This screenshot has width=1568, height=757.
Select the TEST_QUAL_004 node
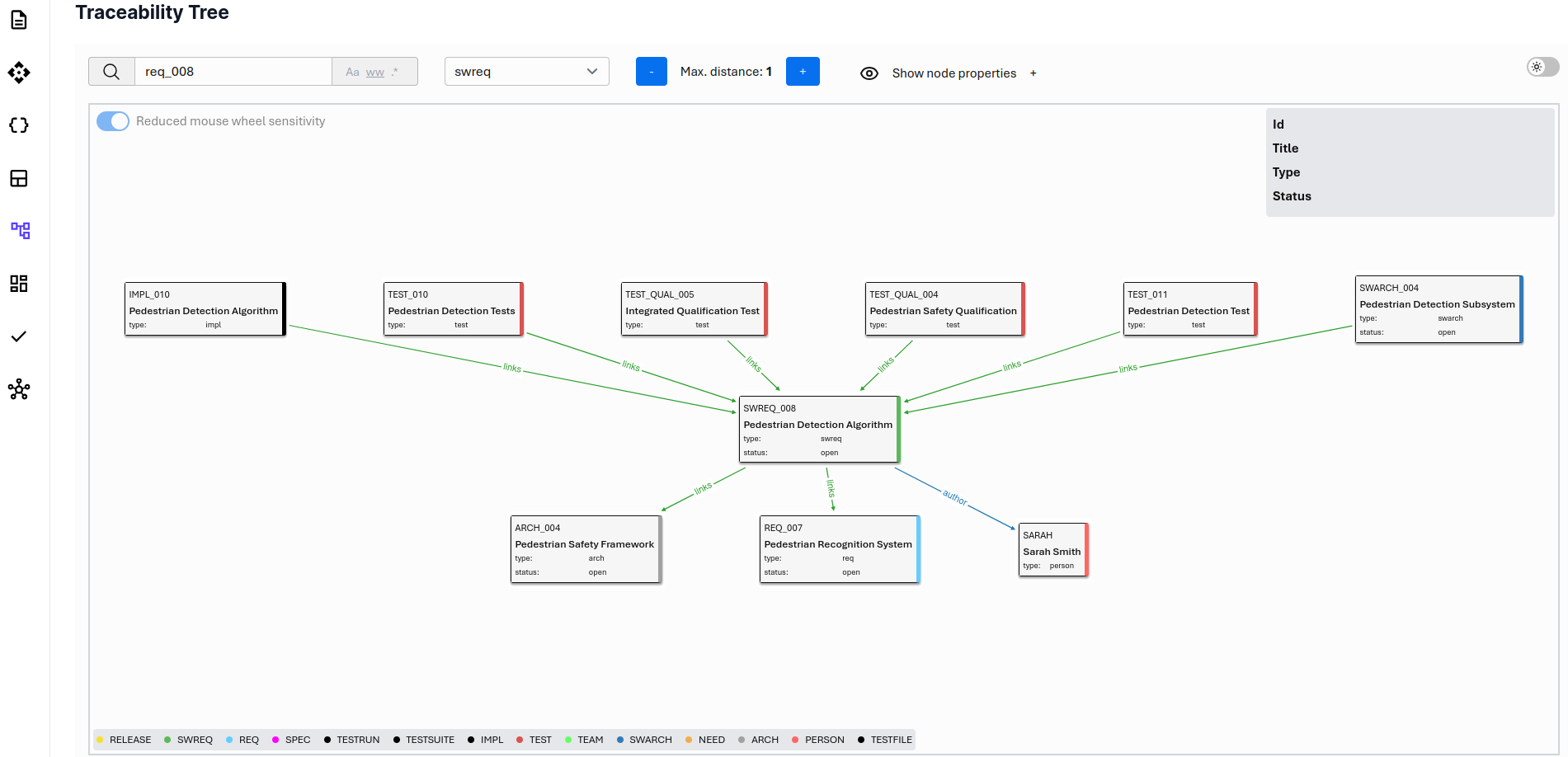click(x=945, y=309)
